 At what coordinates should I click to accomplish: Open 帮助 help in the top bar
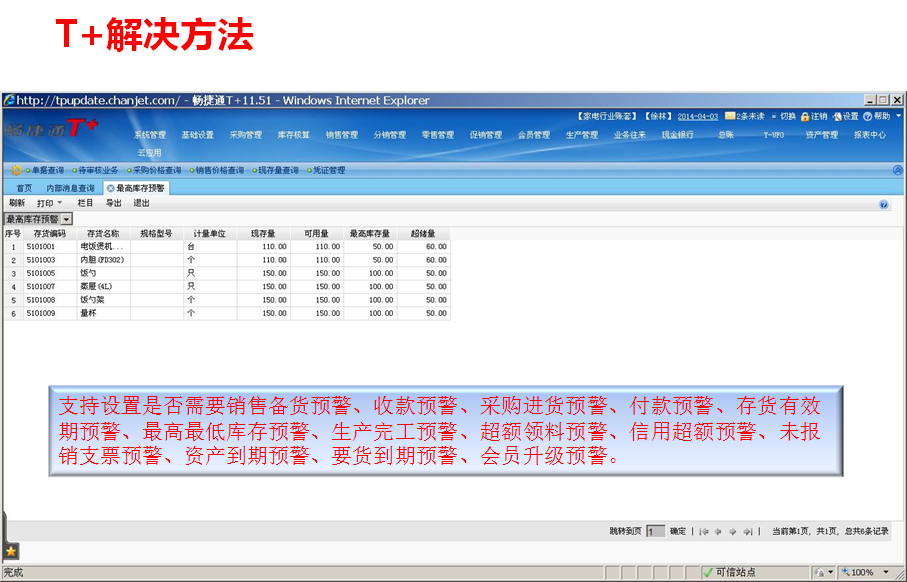(x=877, y=116)
